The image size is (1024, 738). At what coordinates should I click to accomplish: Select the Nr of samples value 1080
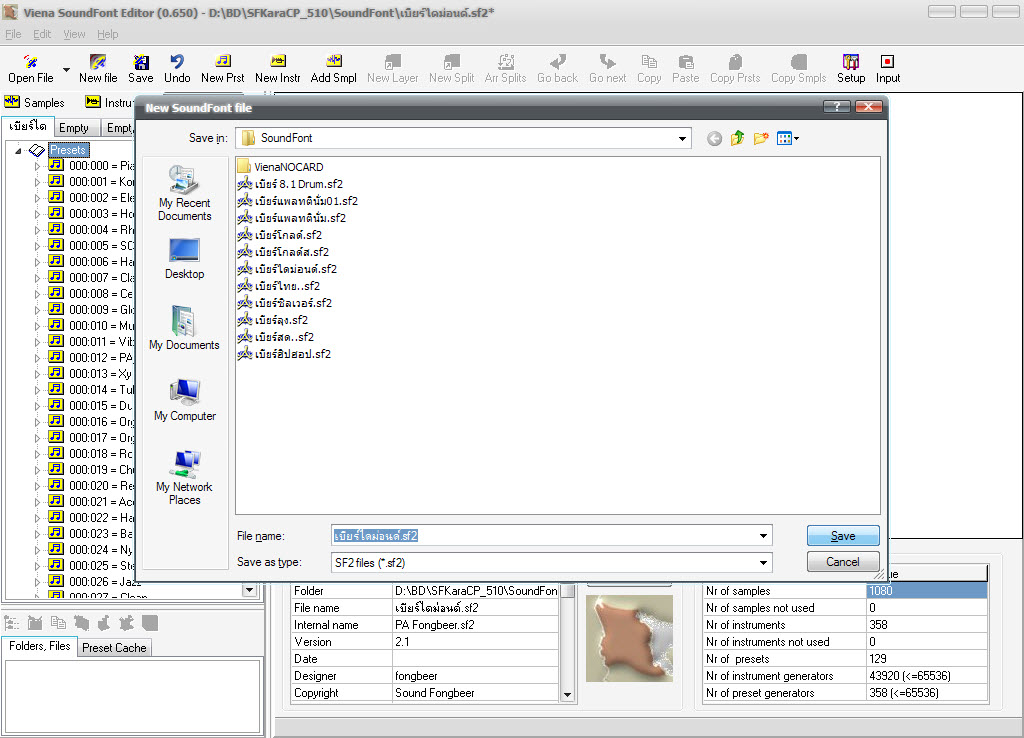[x=926, y=590]
